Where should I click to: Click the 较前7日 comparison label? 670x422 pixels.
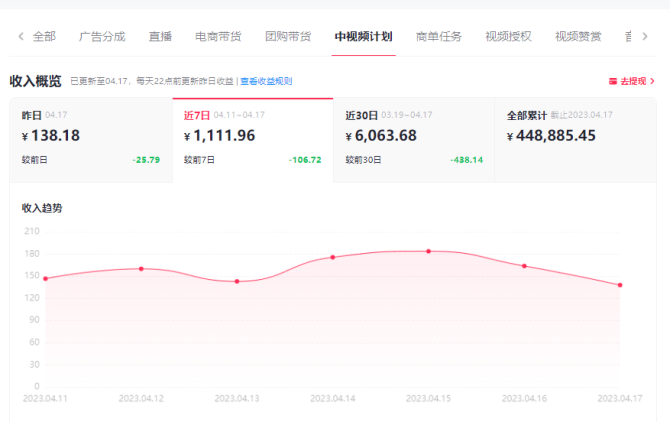(x=199, y=160)
